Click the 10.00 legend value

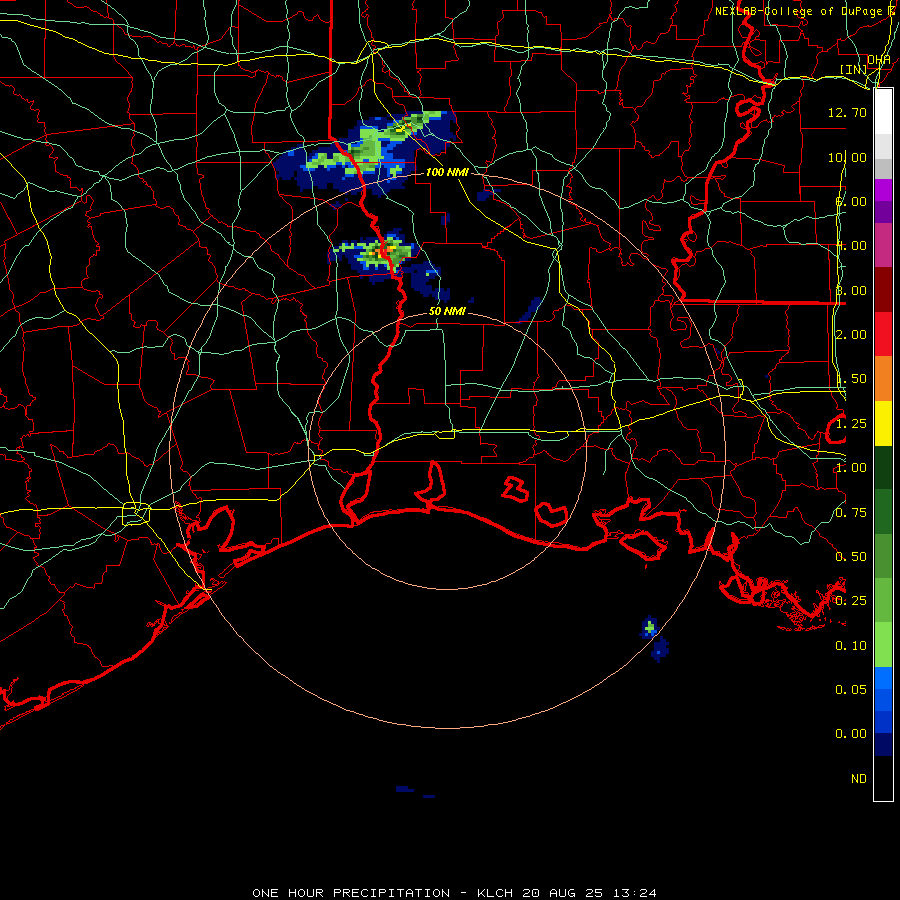coord(847,157)
